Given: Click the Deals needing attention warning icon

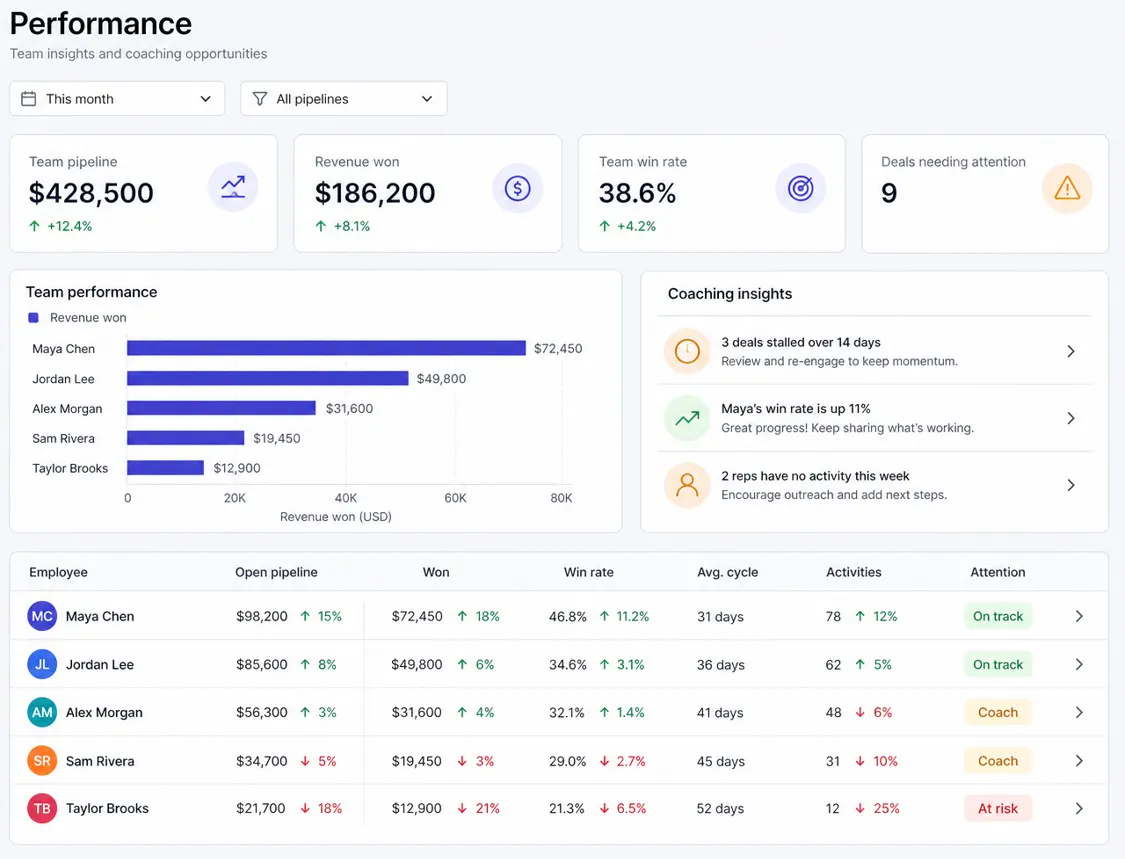Looking at the screenshot, I should coord(1067,188).
